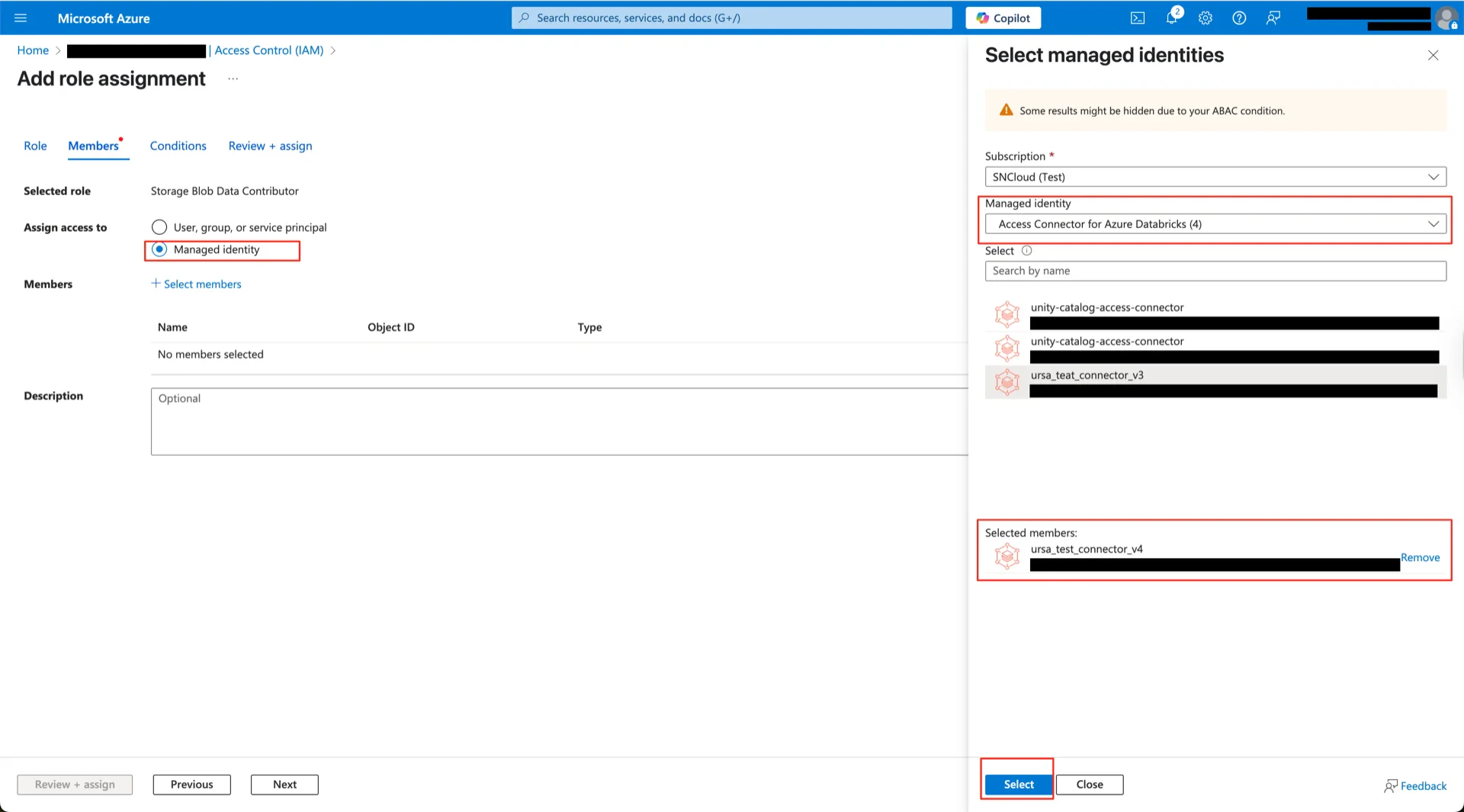Click the Select field info icon
The image size is (1464, 812).
click(1026, 251)
